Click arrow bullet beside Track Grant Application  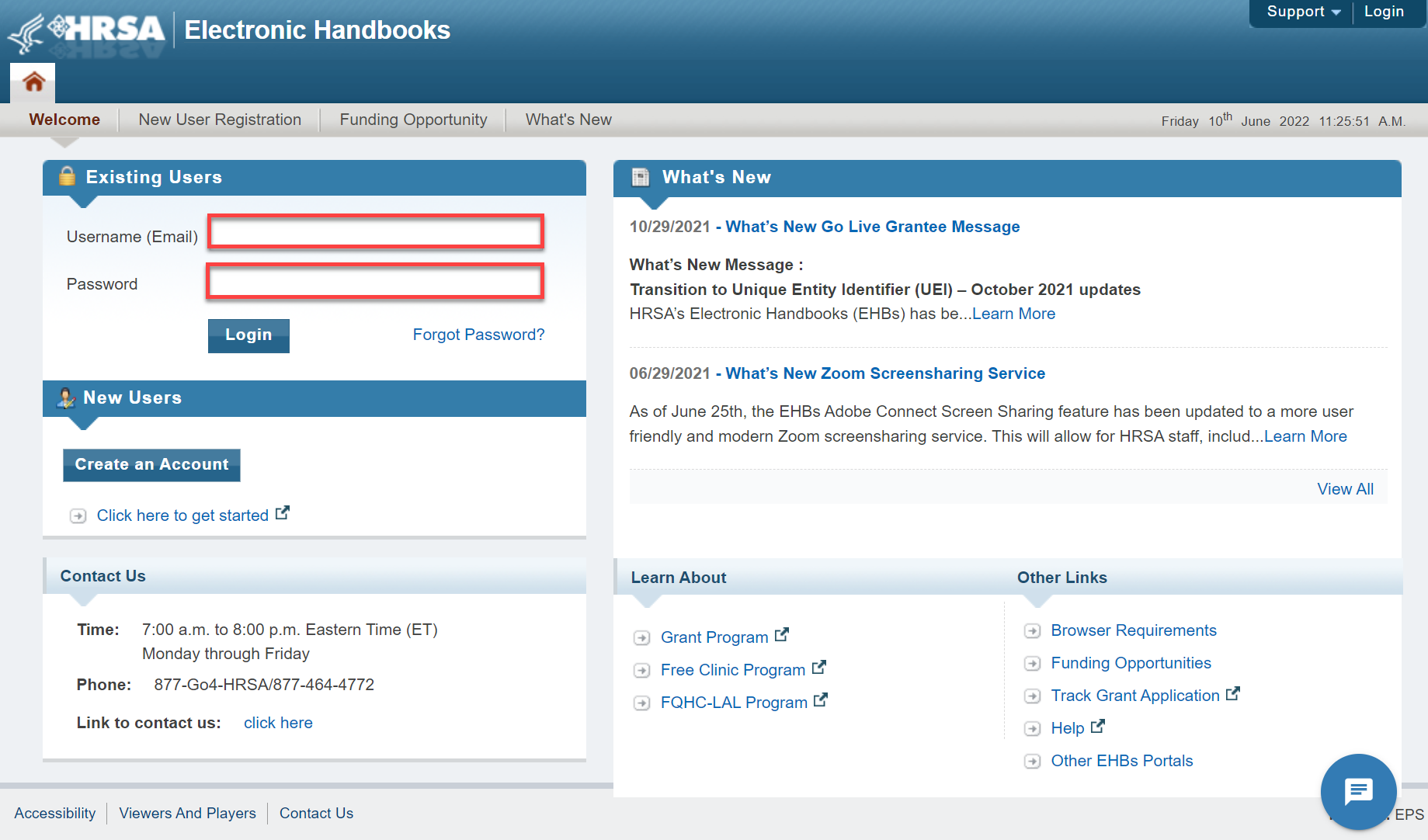pos(1032,696)
